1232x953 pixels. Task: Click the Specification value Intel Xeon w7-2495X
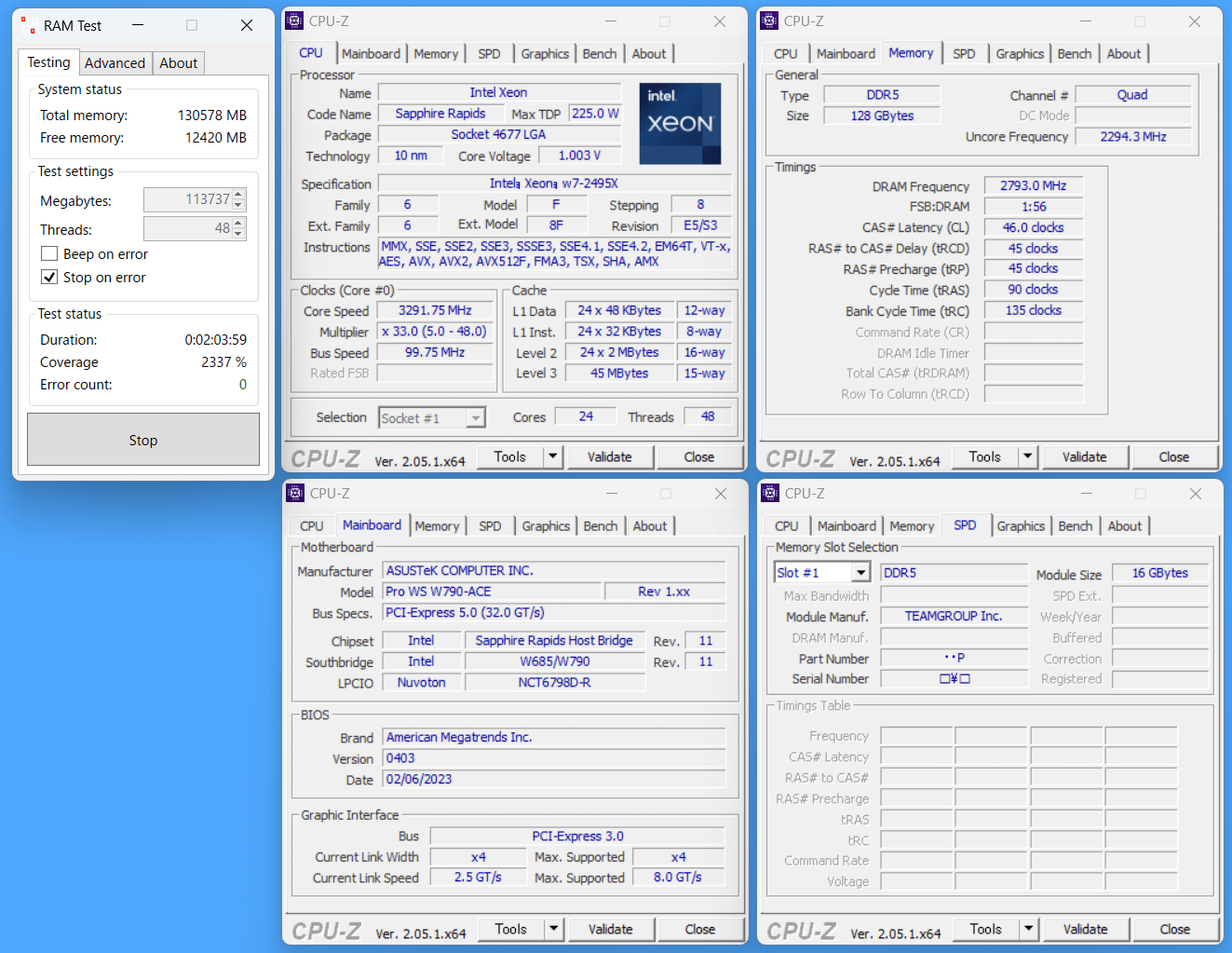554,184
